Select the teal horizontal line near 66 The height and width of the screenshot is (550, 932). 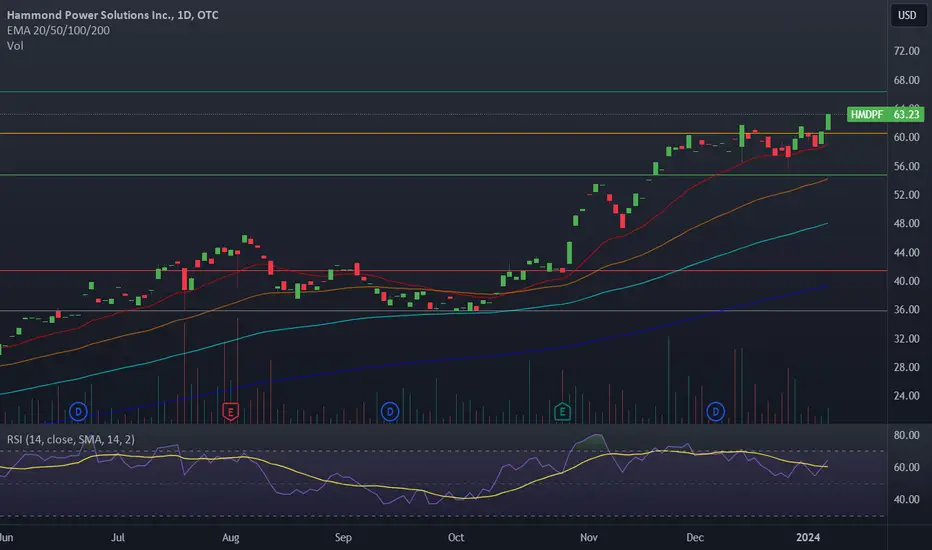tap(443, 92)
